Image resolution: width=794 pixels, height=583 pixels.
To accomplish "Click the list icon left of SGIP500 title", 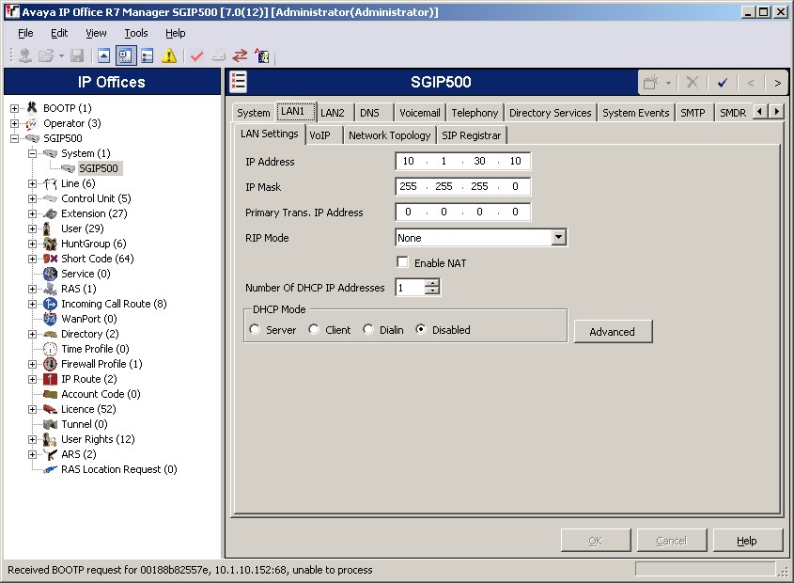I will (239, 82).
